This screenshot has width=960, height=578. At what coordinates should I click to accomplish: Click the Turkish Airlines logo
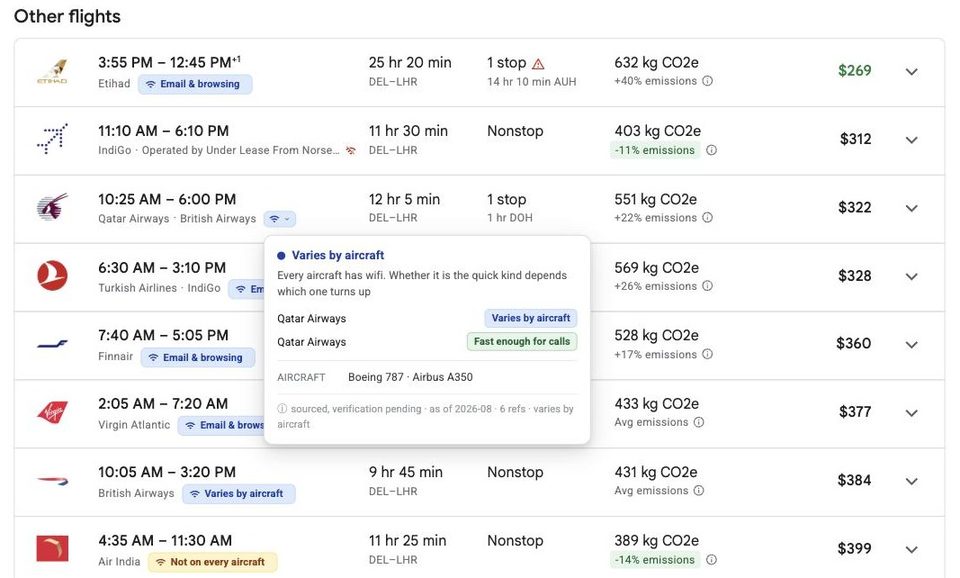52,276
